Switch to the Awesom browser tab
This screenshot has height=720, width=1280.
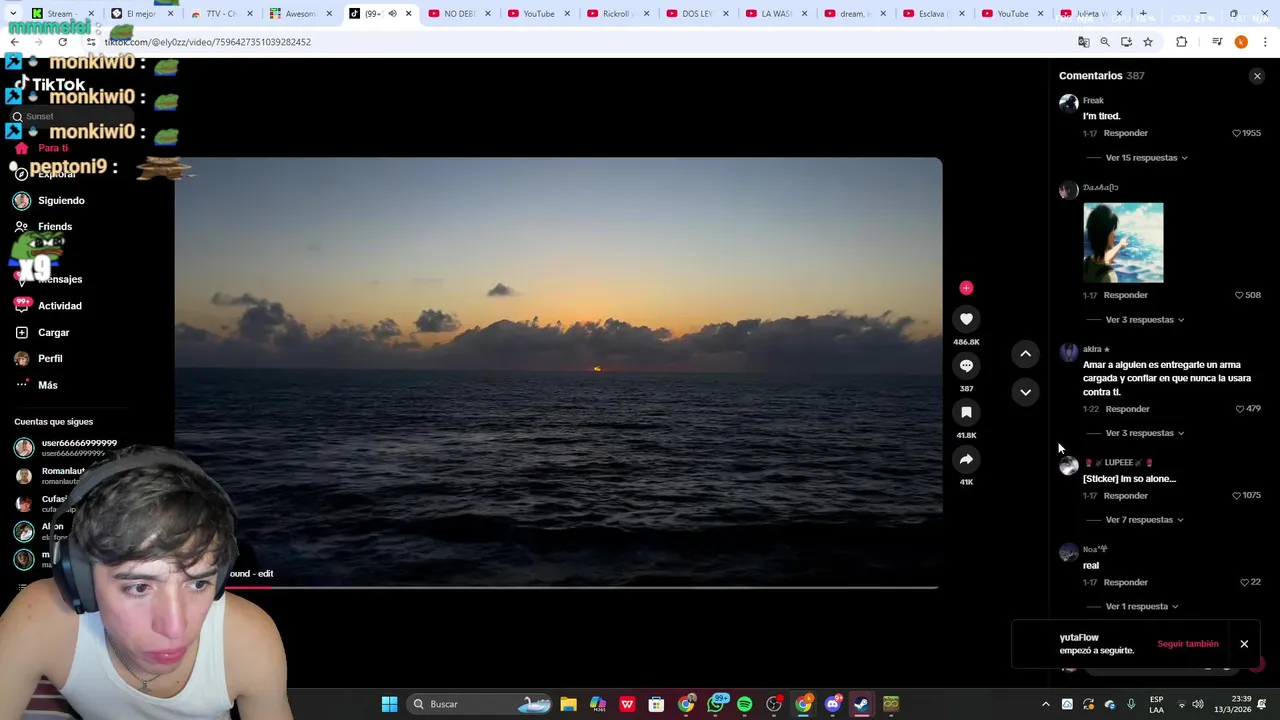(301, 14)
